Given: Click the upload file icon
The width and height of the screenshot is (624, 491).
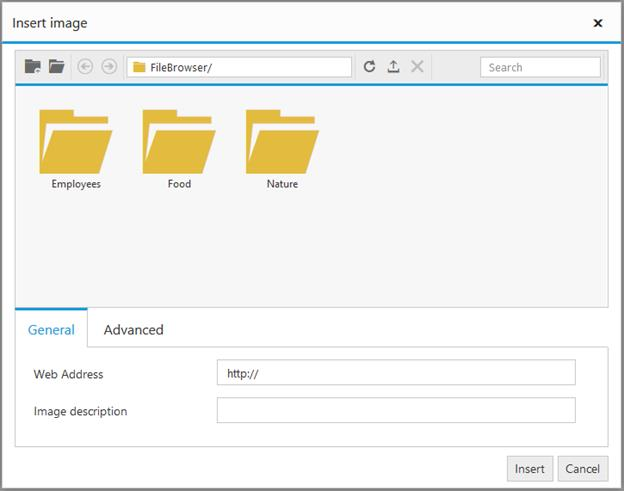Looking at the screenshot, I should point(393,67).
